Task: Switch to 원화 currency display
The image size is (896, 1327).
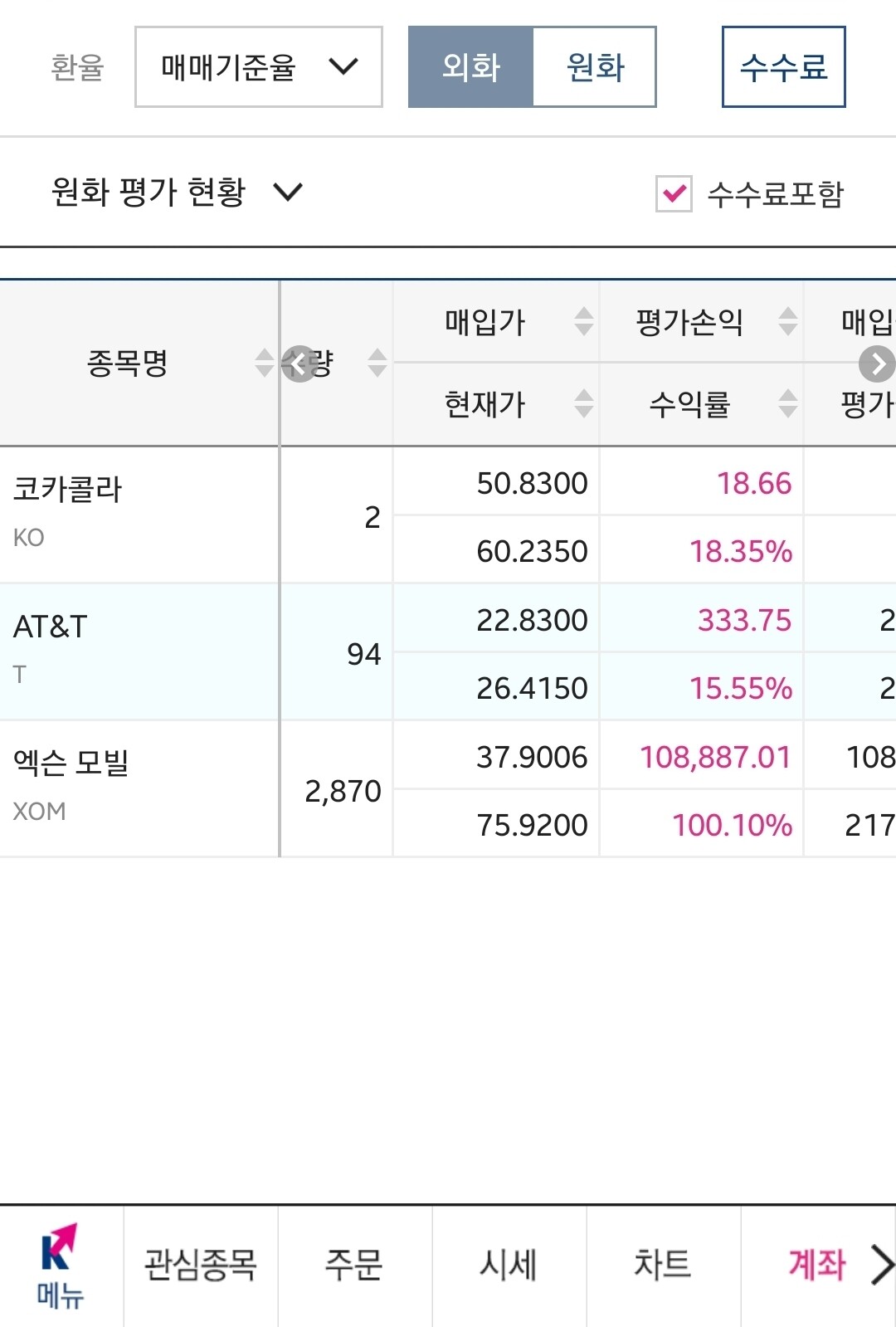Action: pyautogui.click(x=595, y=66)
